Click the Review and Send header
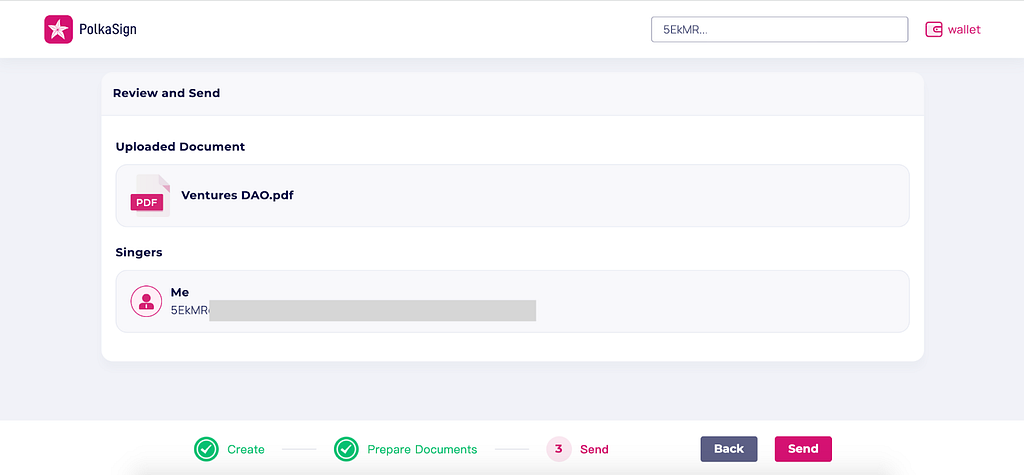This screenshot has width=1024, height=475. pyautogui.click(x=167, y=93)
